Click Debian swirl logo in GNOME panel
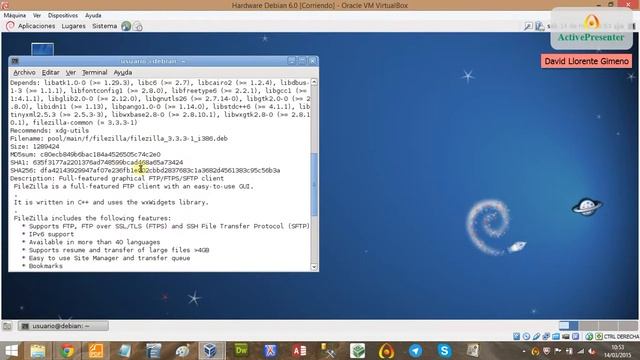Image resolution: width=640 pixels, height=360 pixels. (x=10, y=26)
